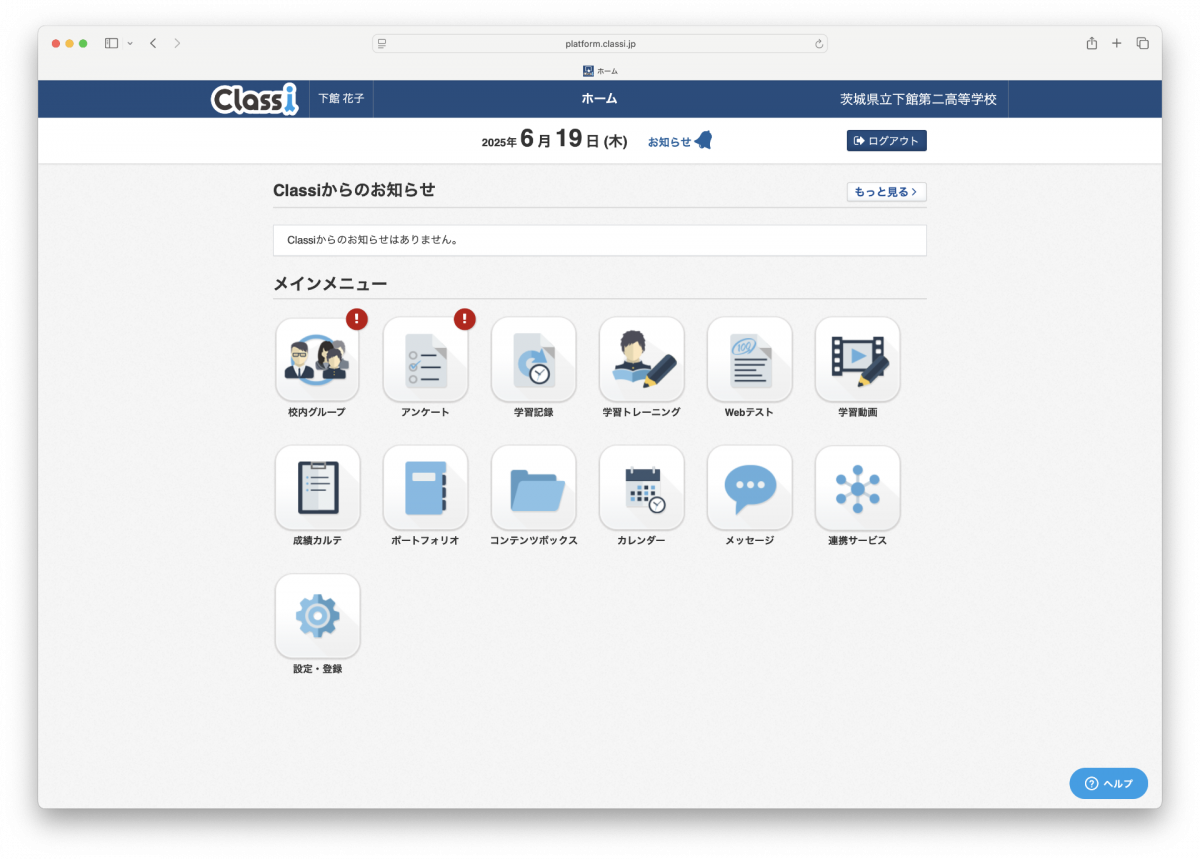Screen dimensions: 1200x859
Task: Open the メッセージ speech bubble icon
Action: click(749, 488)
